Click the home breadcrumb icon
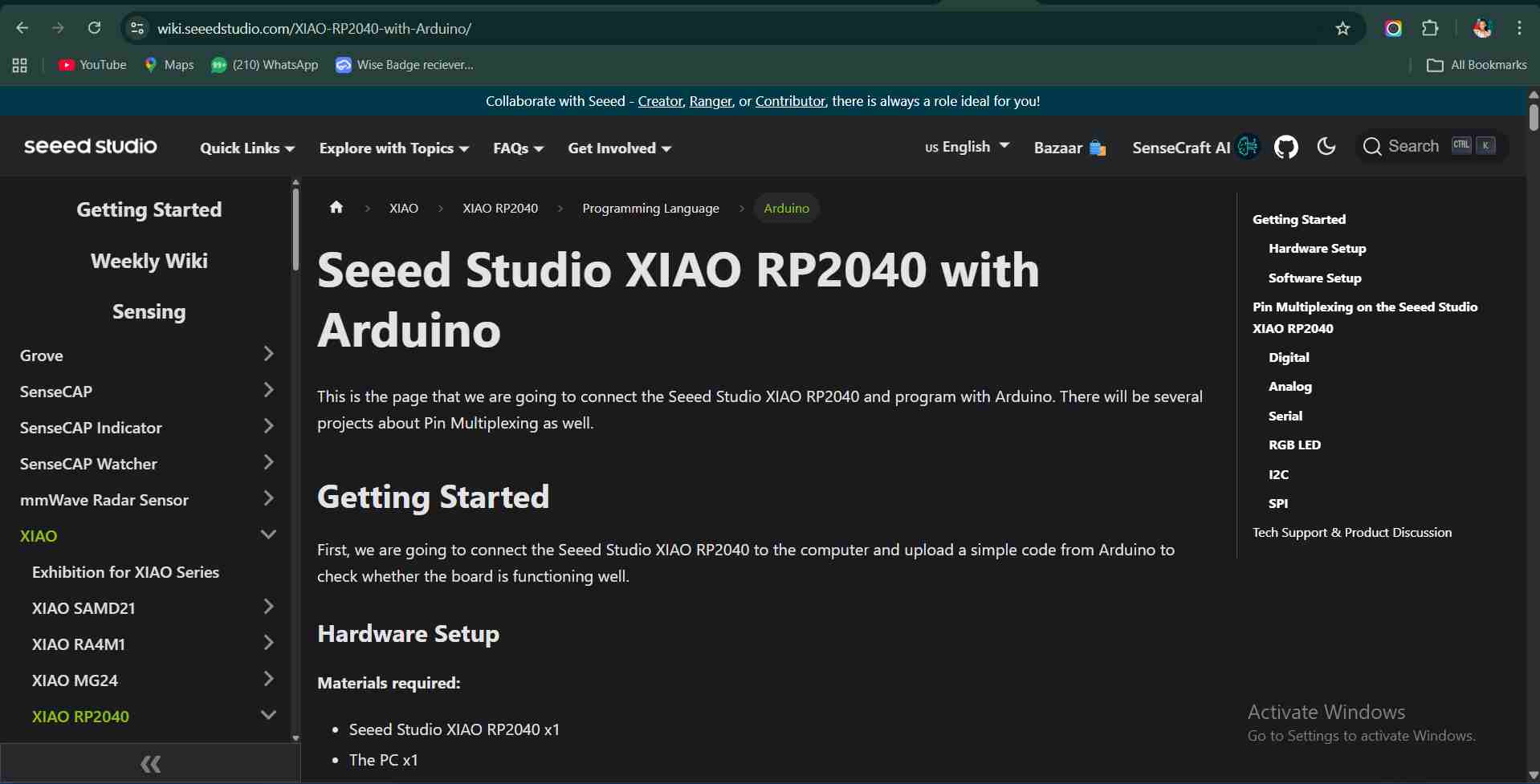The width and height of the screenshot is (1540, 784). pos(336,207)
